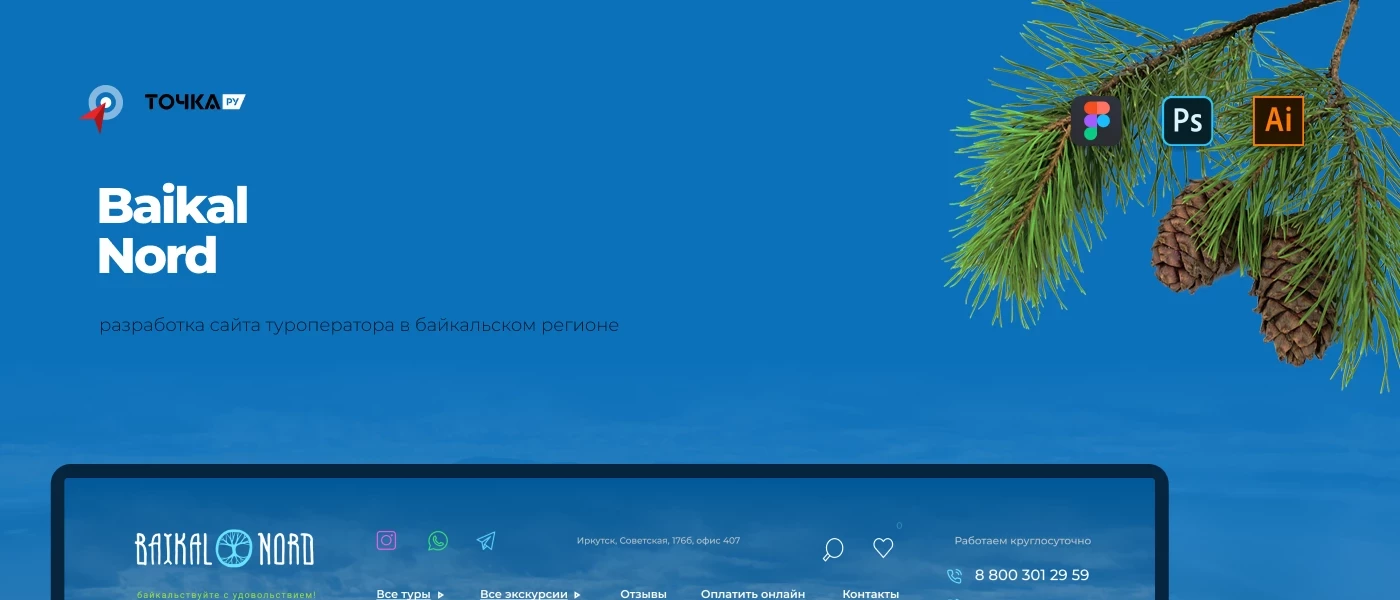
Task: Call the 8 800 301 29 59 number
Action: pos(1031,575)
